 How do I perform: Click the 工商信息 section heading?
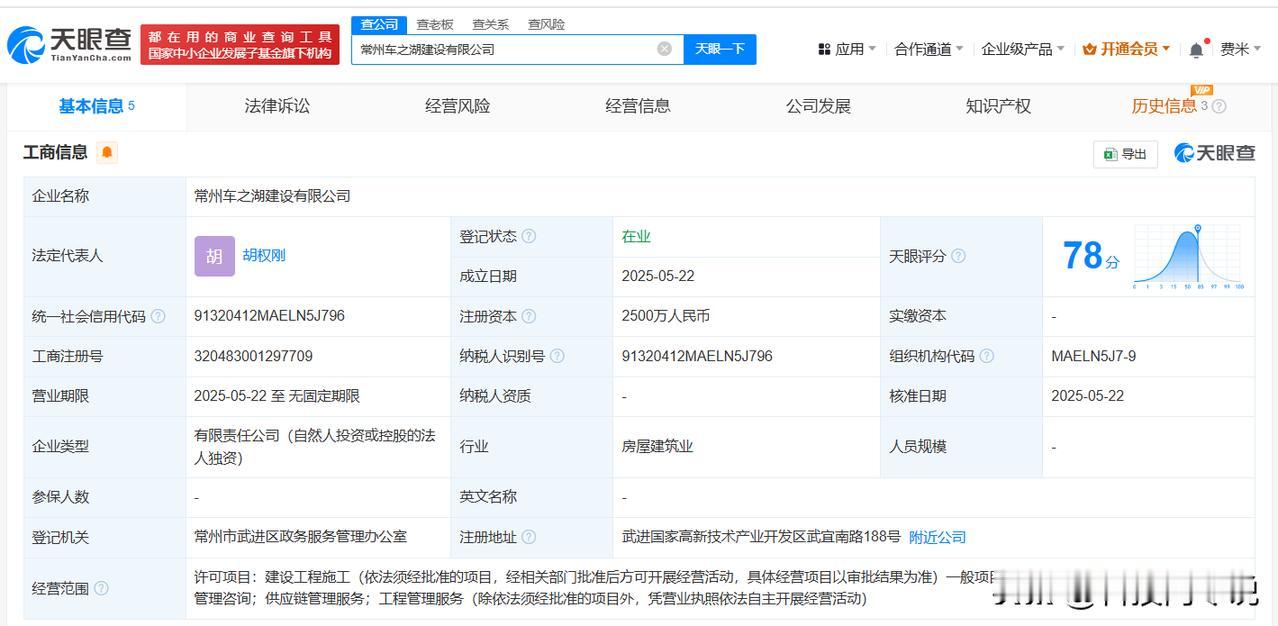55,152
